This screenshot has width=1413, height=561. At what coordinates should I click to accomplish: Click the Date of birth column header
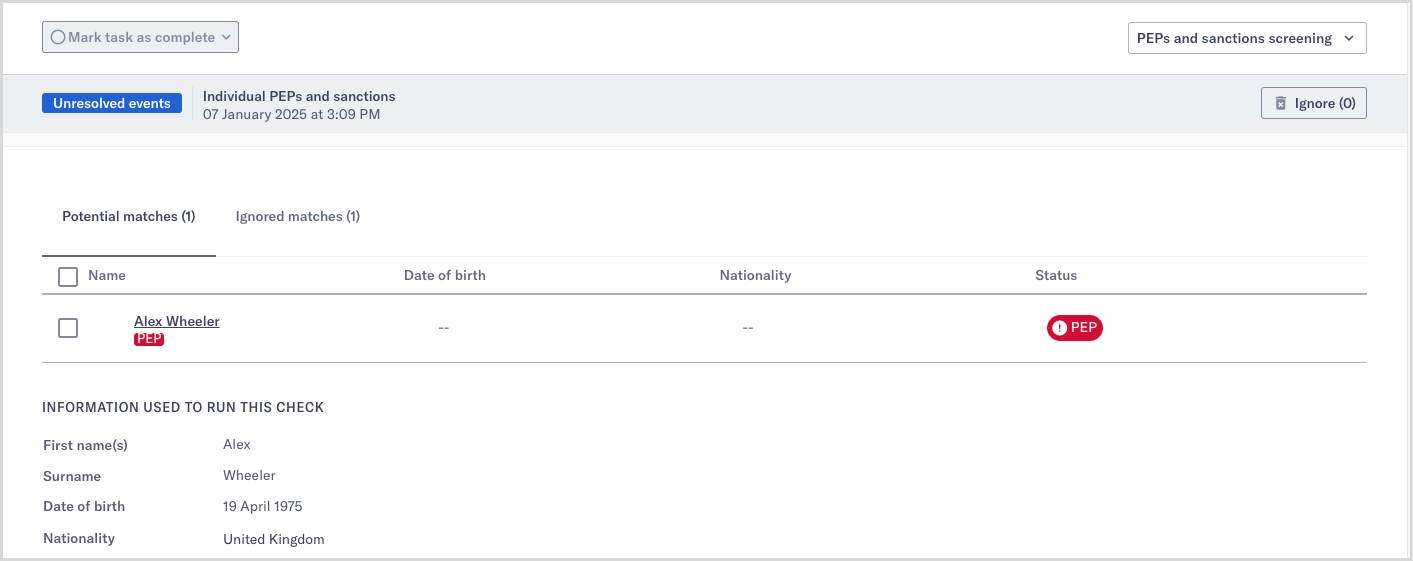444,275
